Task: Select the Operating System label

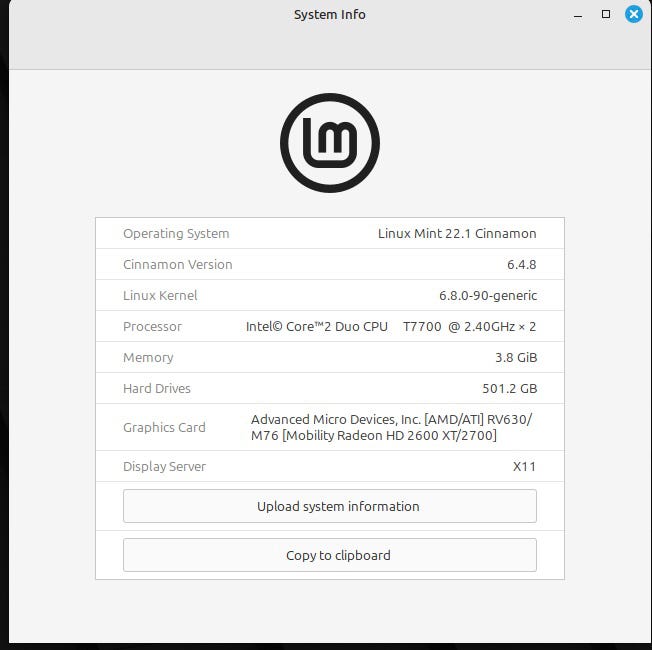Action: [x=176, y=234]
